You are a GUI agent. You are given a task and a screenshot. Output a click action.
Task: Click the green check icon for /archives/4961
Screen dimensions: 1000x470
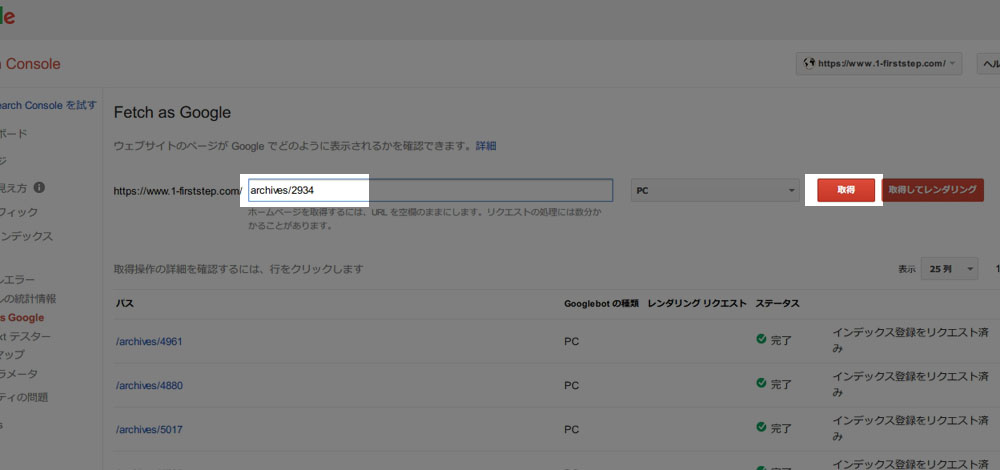pos(761,339)
